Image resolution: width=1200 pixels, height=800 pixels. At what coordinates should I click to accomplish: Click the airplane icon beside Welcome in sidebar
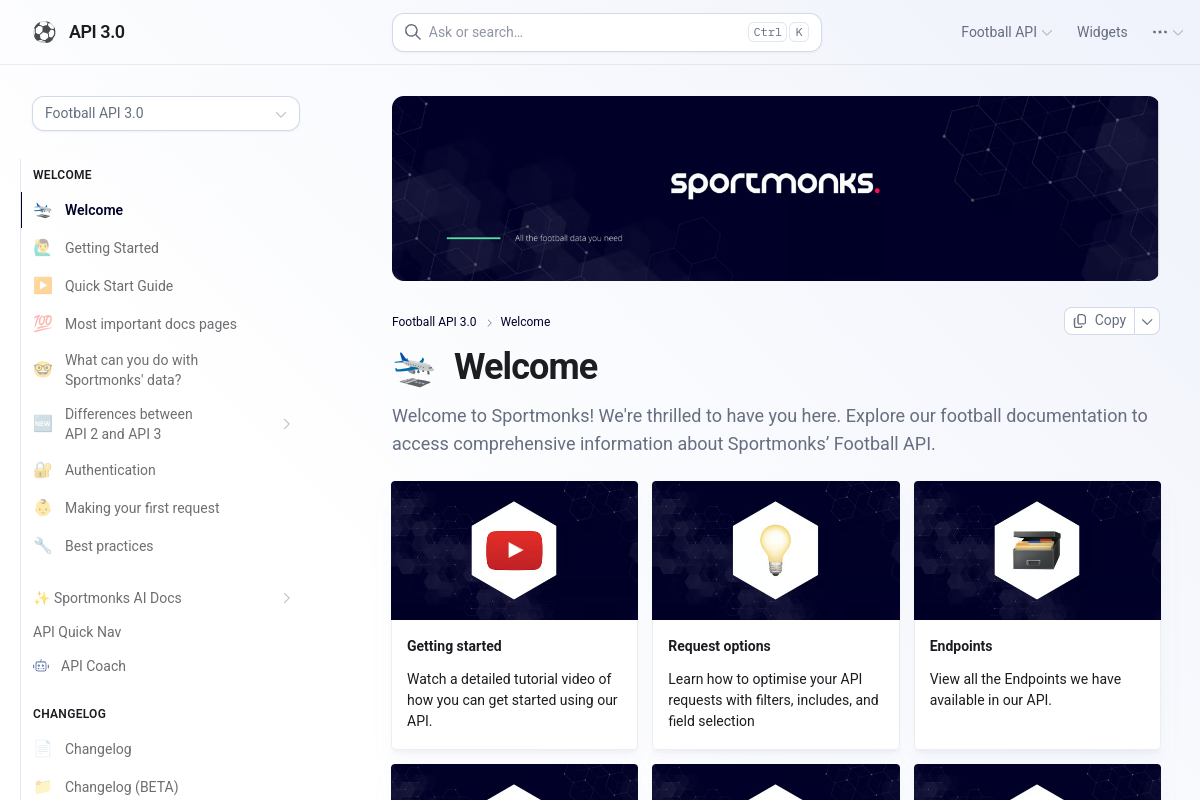(42, 210)
